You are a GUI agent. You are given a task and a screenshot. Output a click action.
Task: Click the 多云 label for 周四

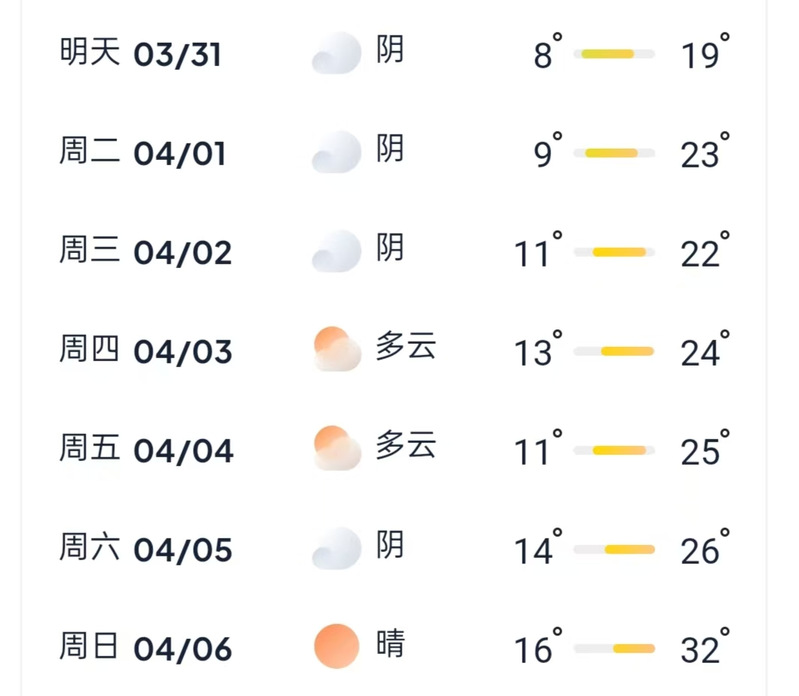pyautogui.click(x=406, y=346)
